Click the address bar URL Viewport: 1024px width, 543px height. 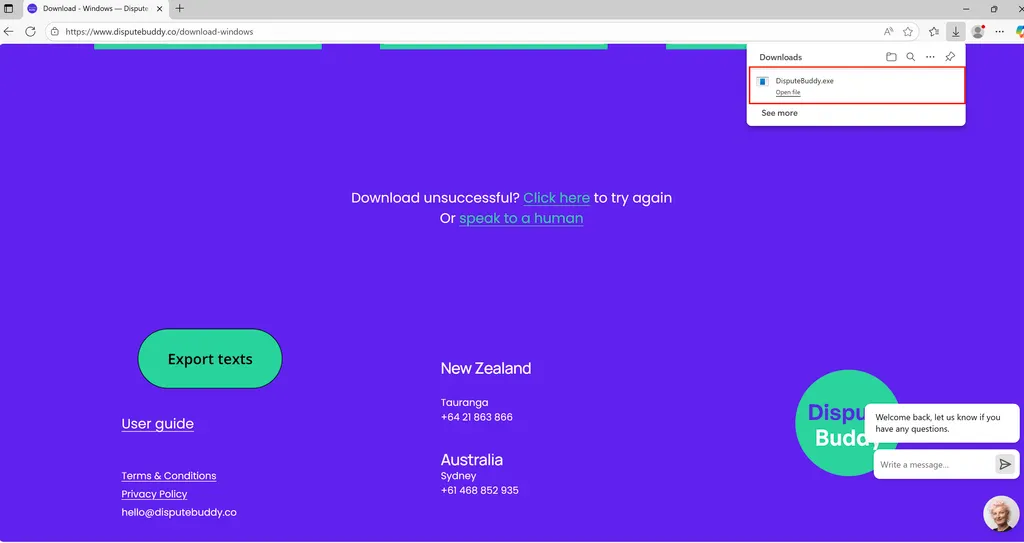(x=159, y=31)
